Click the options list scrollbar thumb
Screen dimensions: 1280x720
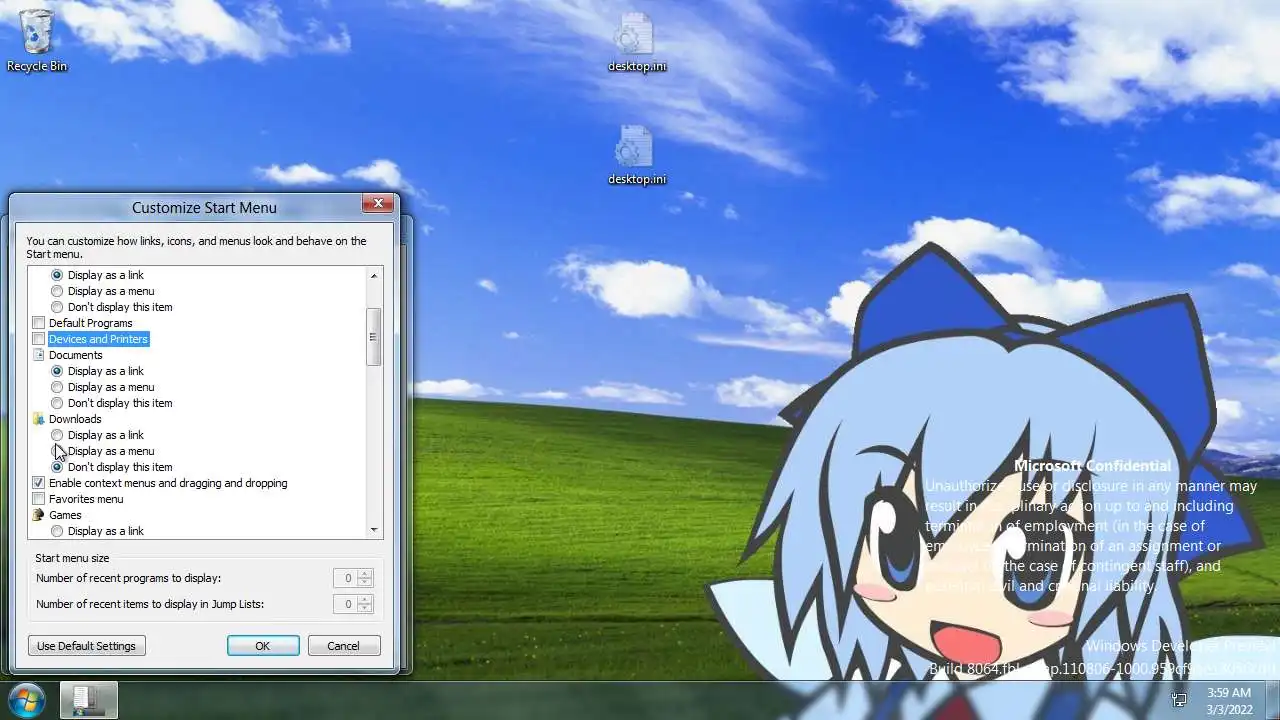[x=374, y=337]
